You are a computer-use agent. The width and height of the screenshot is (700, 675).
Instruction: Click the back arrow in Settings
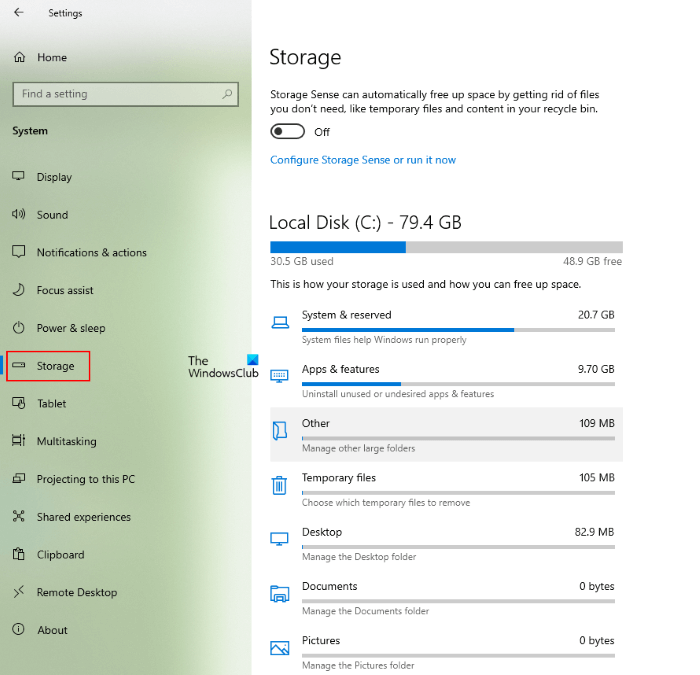(x=19, y=13)
